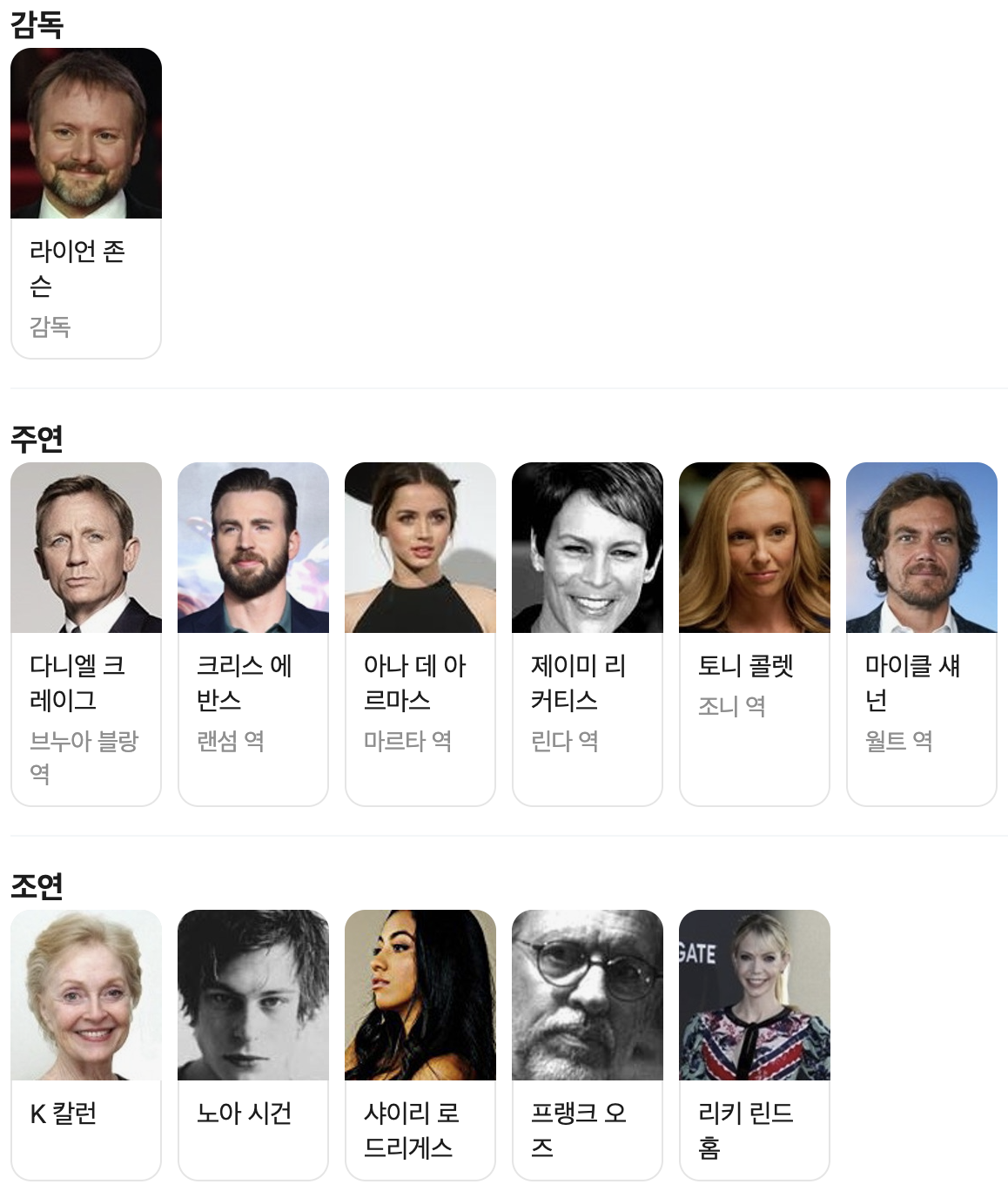Screen dimensions: 1008x1191
Task: Open 노아 시건 black-and-white portrait
Action: (x=253, y=995)
